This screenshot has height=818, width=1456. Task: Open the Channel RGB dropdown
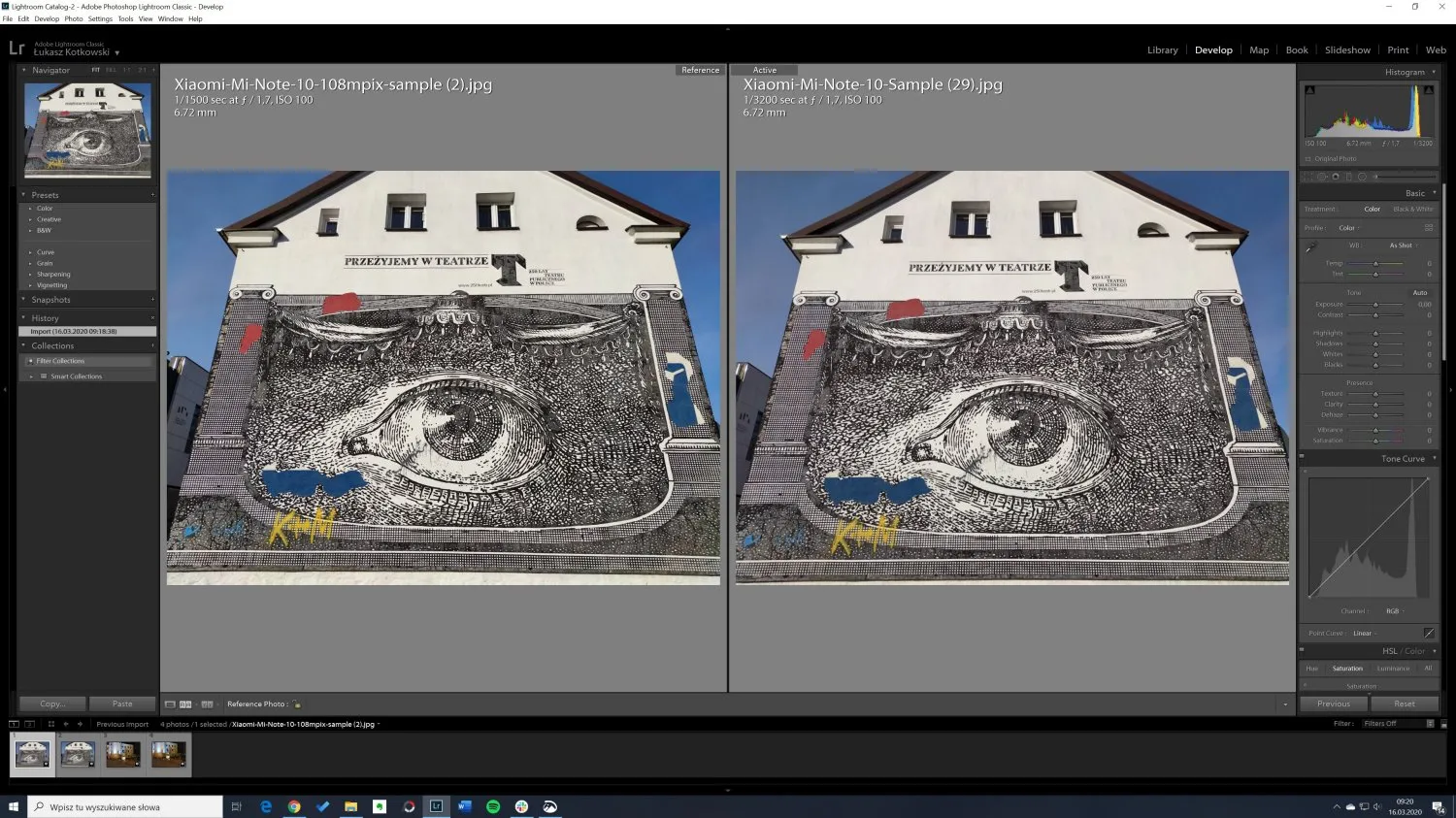1395,611
